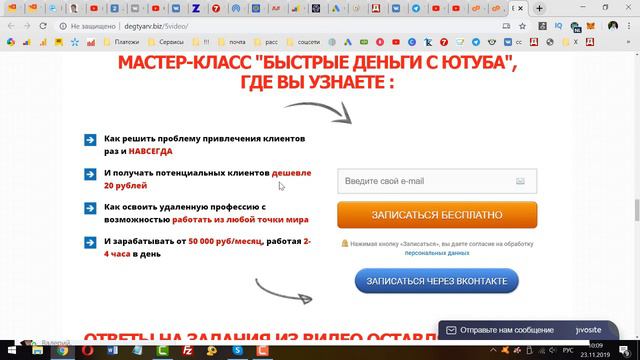The height and width of the screenshot is (360, 640).
Task: Switch the РУС input language indicator
Action: coord(568,351)
